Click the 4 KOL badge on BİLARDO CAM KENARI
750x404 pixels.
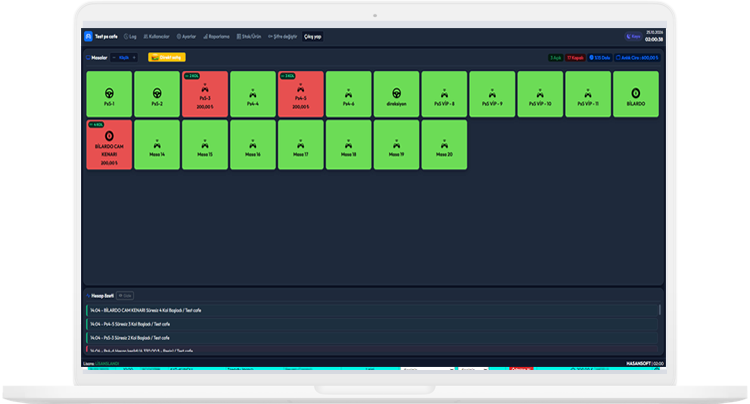pyautogui.click(x=96, y=125)
